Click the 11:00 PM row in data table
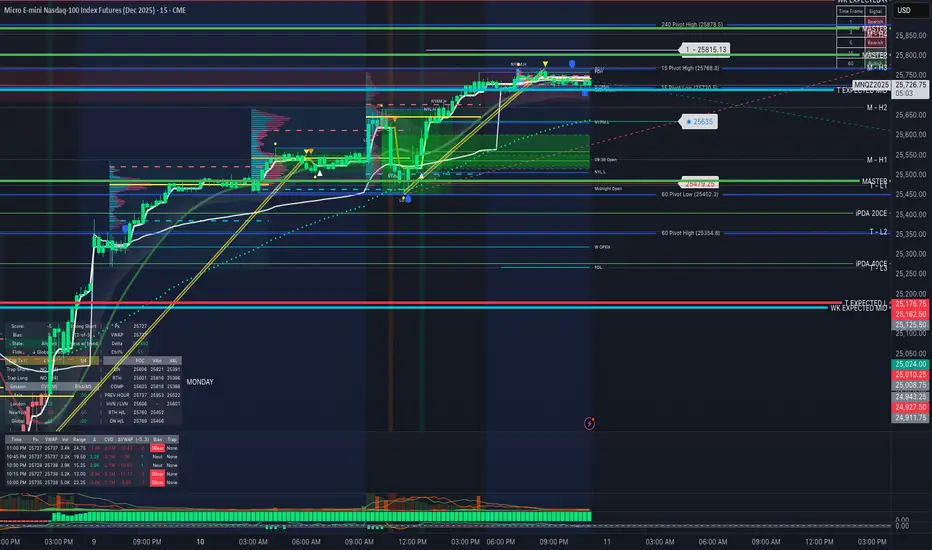 [x=92, y=448]
